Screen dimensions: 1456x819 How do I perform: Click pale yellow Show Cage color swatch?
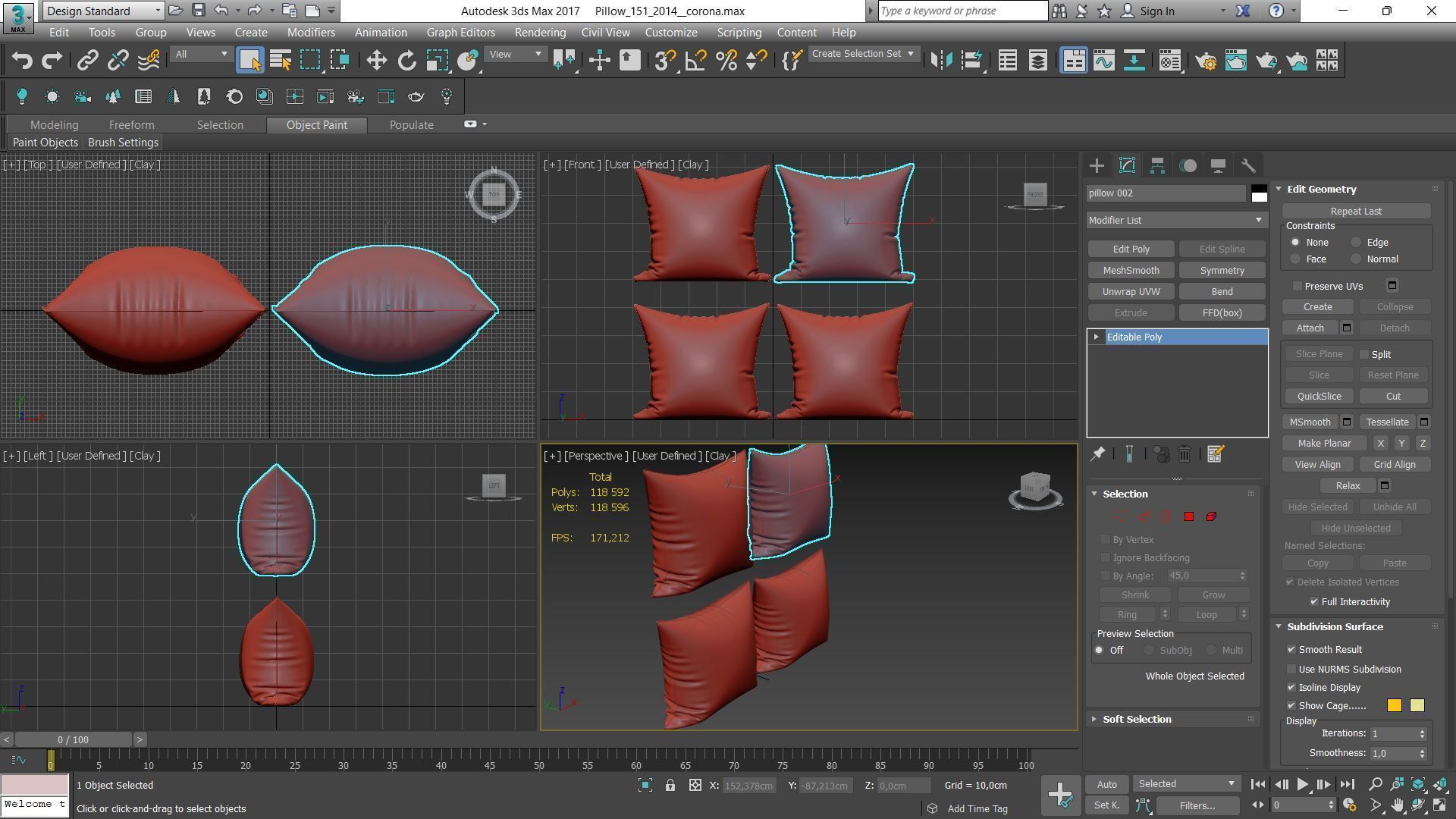(x=1417, y=706)
